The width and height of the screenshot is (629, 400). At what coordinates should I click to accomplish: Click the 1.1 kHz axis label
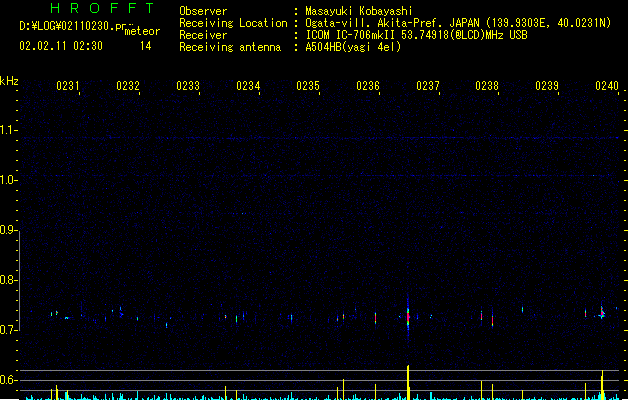(x=7, y=130)
